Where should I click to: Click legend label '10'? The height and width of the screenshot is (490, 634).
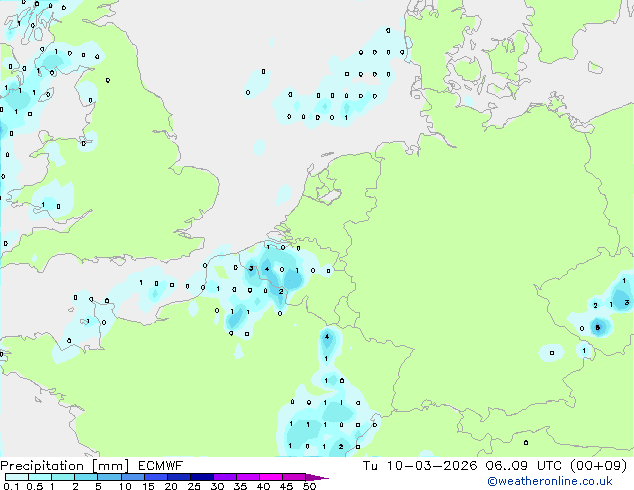125,486
